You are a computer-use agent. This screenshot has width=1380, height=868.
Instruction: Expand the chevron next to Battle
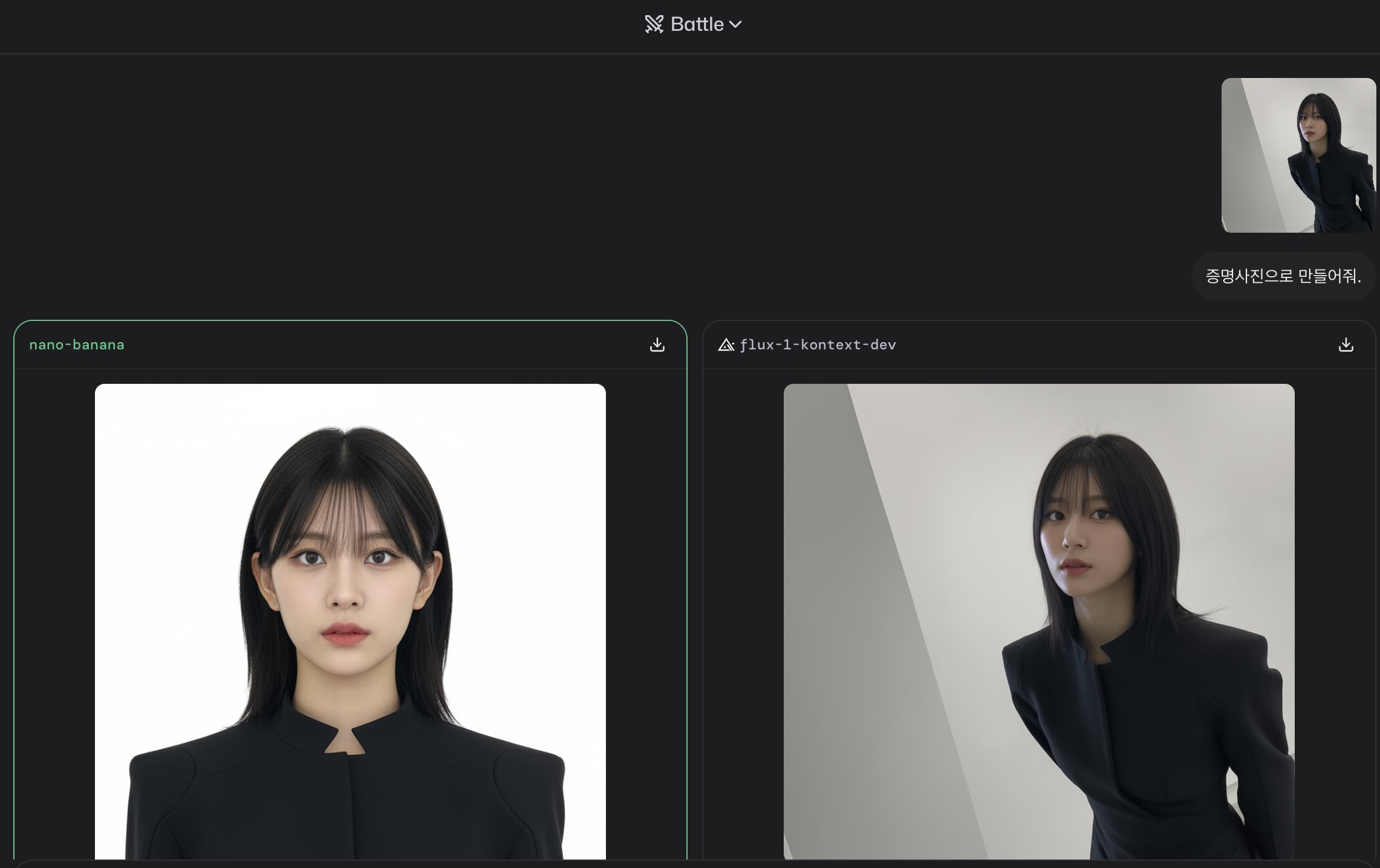(x=735, y=25)
